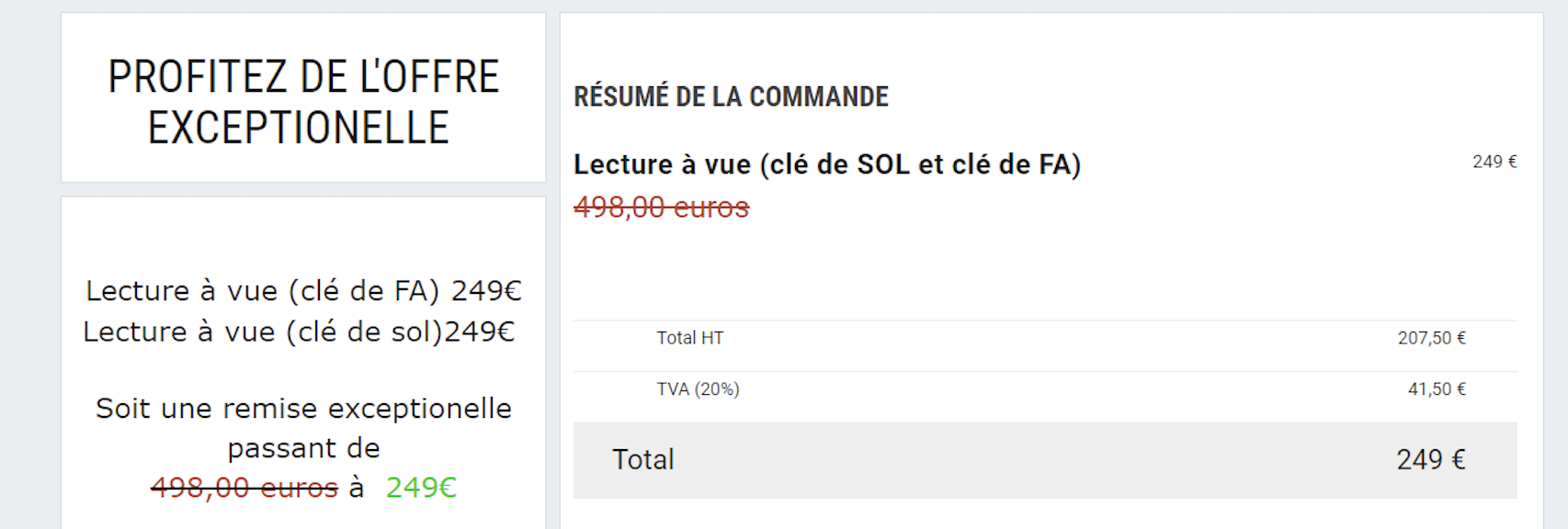
Task: Click the "RÉSUMÉ DE LA COMMANDE" heading
Action: (731, 96)
